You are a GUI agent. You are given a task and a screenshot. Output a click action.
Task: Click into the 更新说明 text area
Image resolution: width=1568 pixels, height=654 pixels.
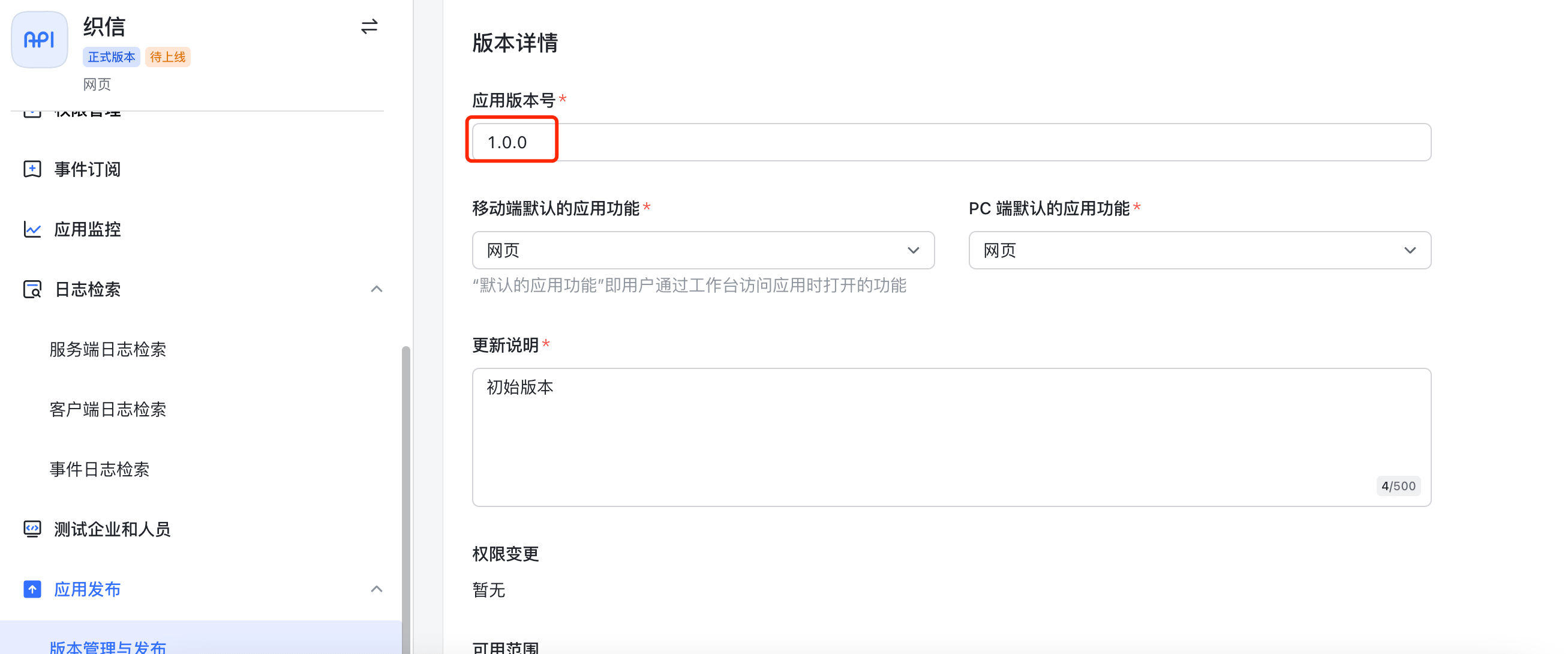(x=951, y=437)
